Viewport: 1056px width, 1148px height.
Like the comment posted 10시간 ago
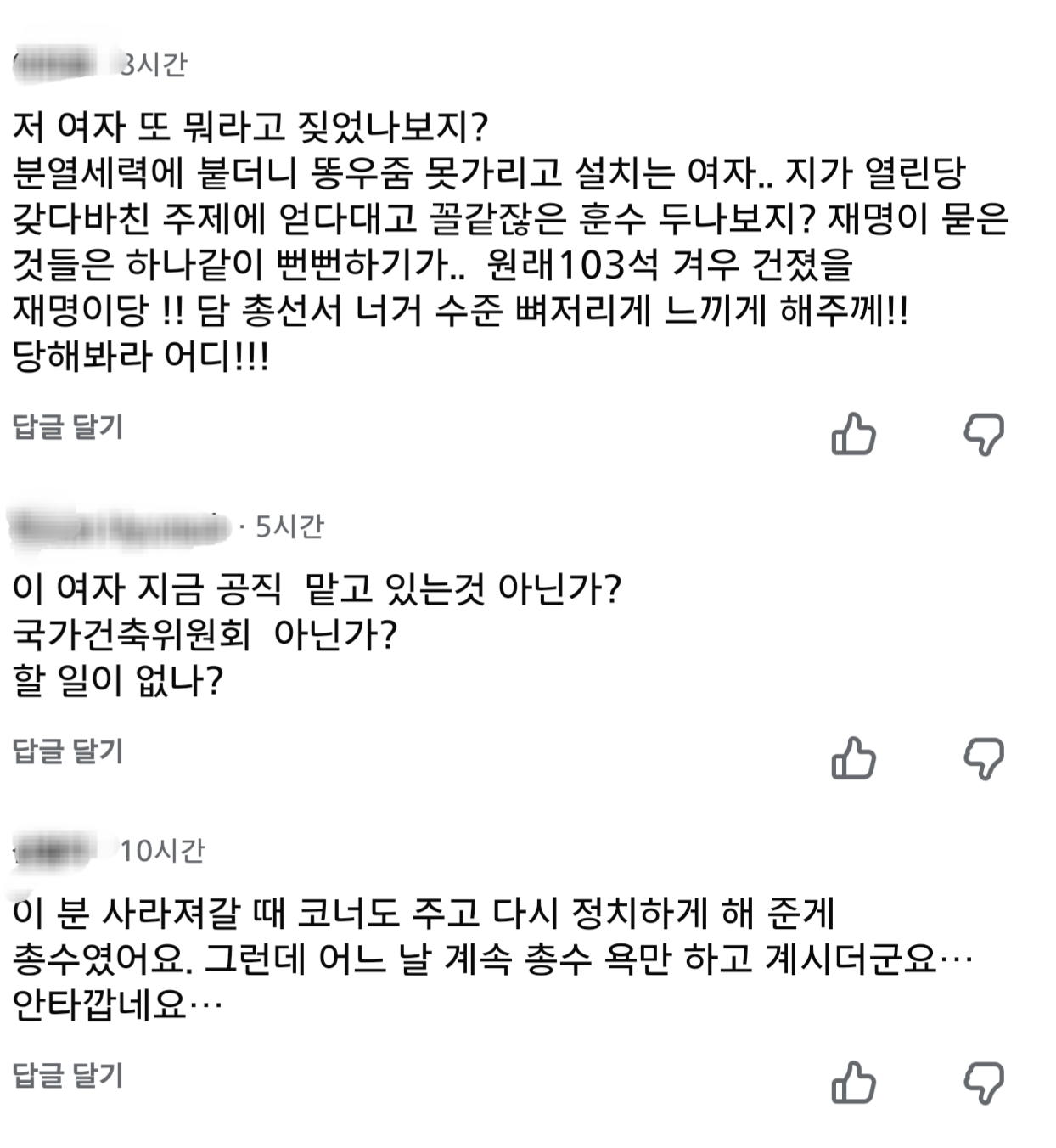pos(853,1083)
